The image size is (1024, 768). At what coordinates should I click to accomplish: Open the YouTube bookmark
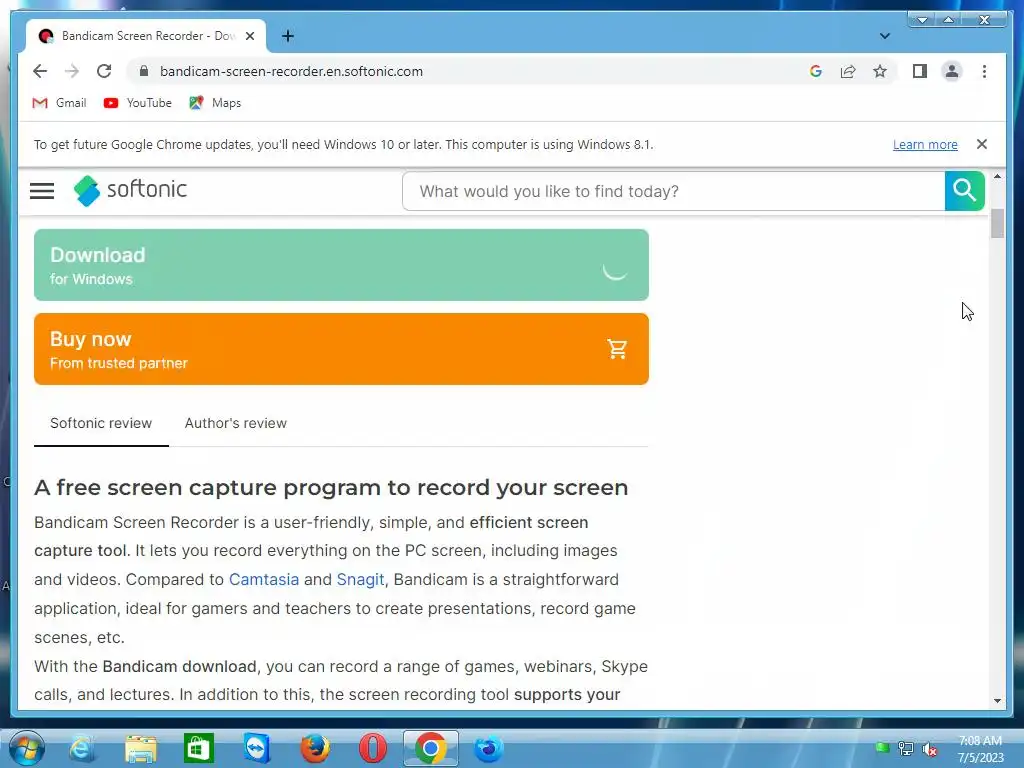[138, 103]
